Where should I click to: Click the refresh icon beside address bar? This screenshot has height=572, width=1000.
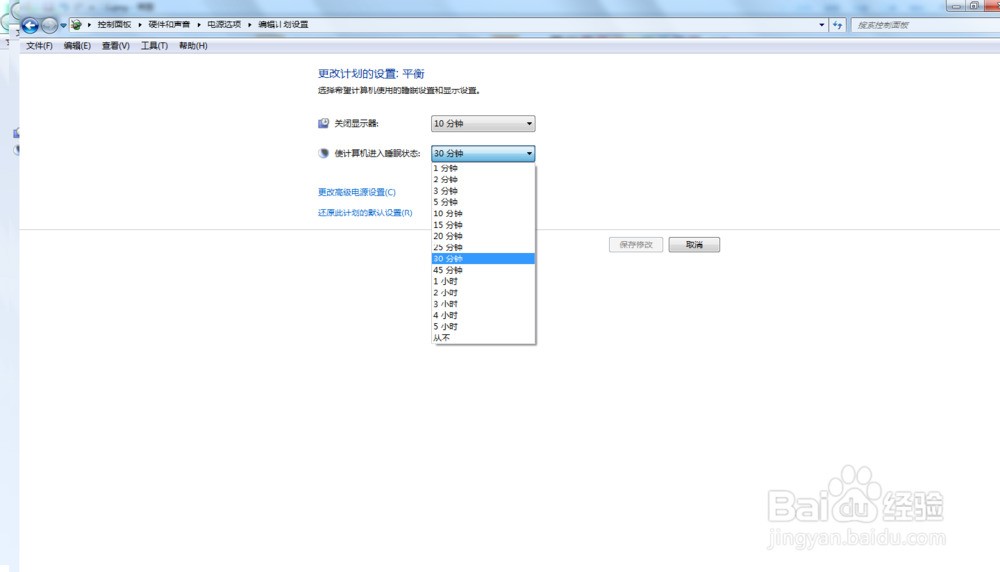click(837, 25)
